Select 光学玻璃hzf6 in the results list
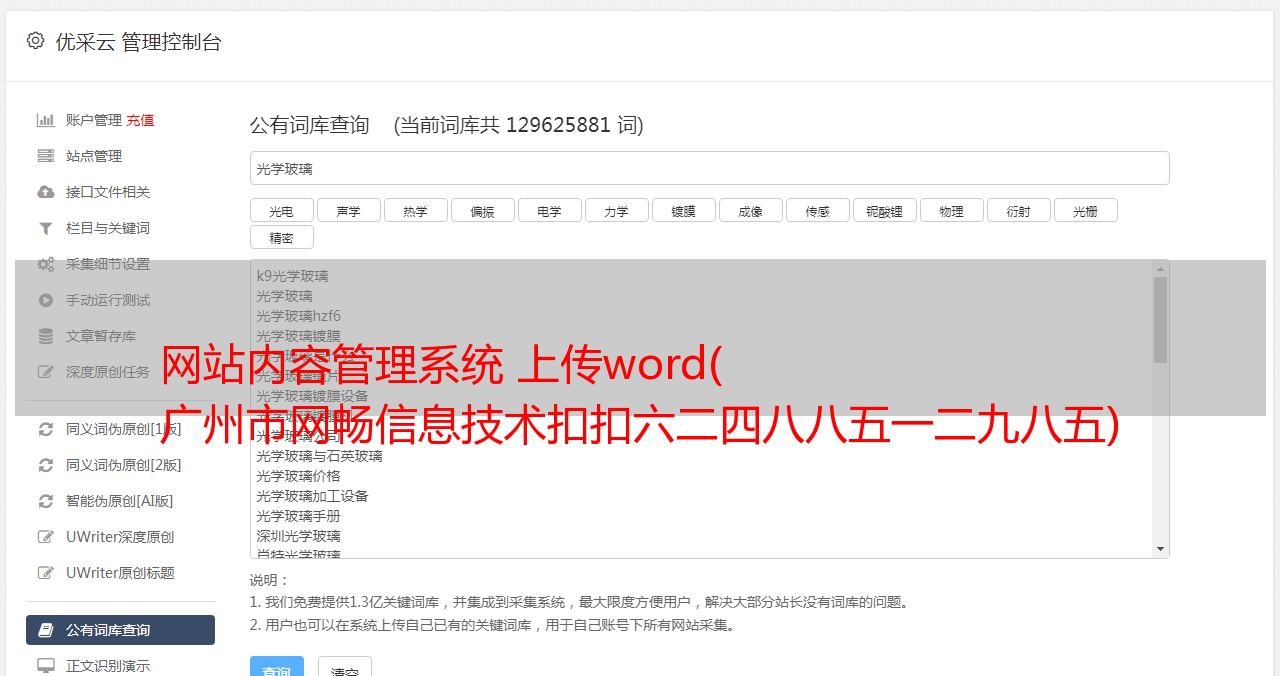Screen dimensions: 1280x676 (298, 316)
